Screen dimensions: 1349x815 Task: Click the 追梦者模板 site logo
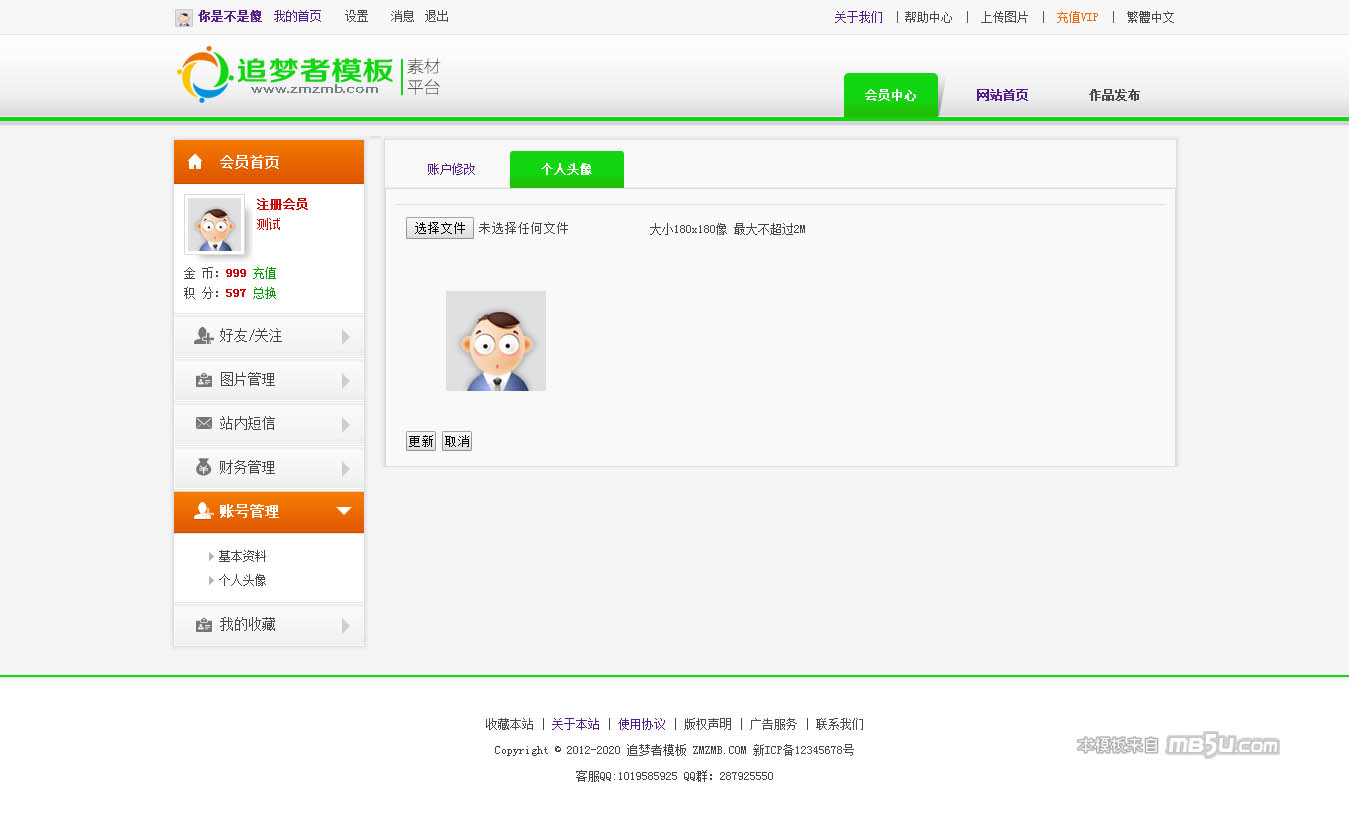tap(308, 75)
